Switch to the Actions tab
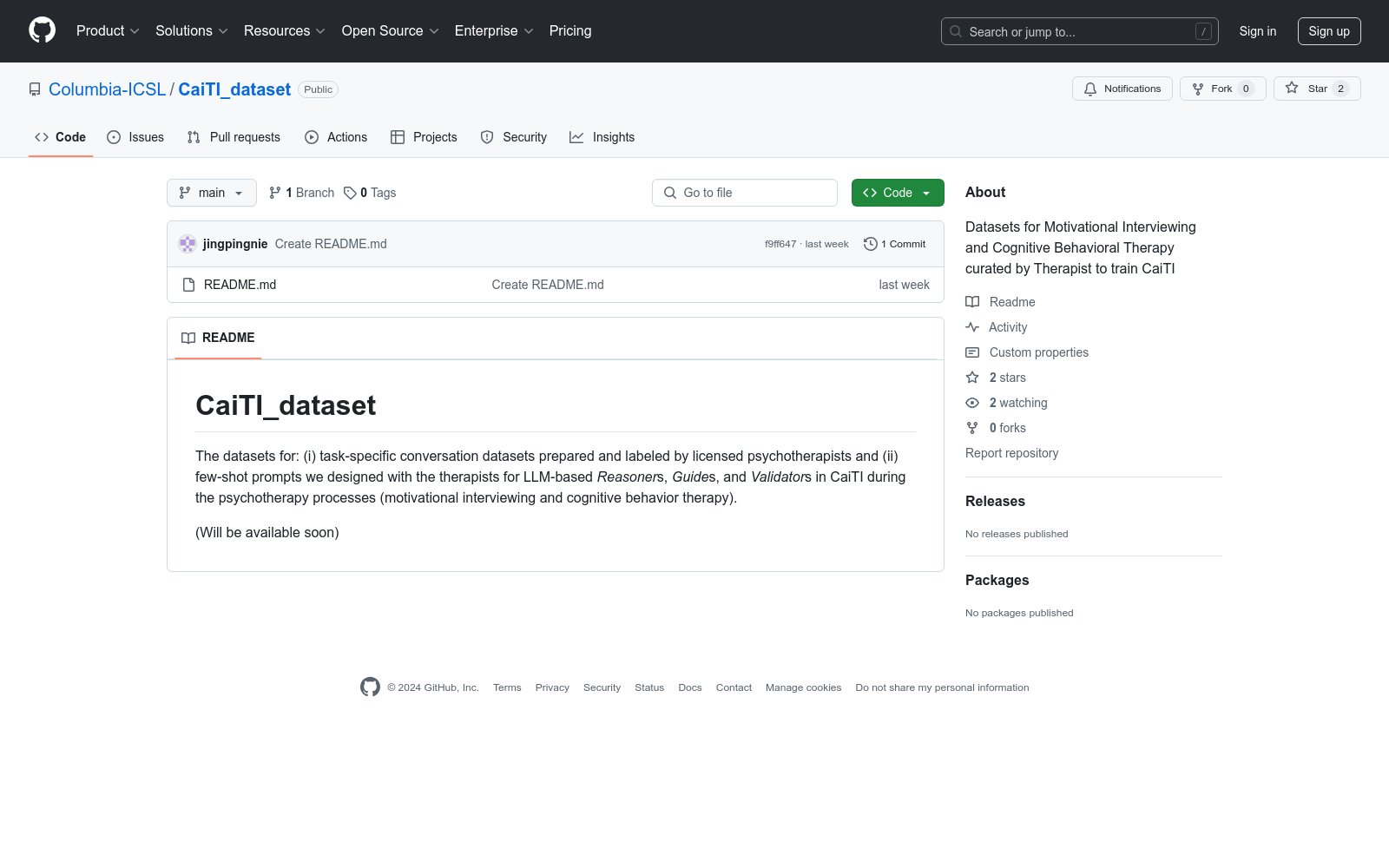Image resolution: width=1389 pixels, height=868 pixels. pos(336,137)
